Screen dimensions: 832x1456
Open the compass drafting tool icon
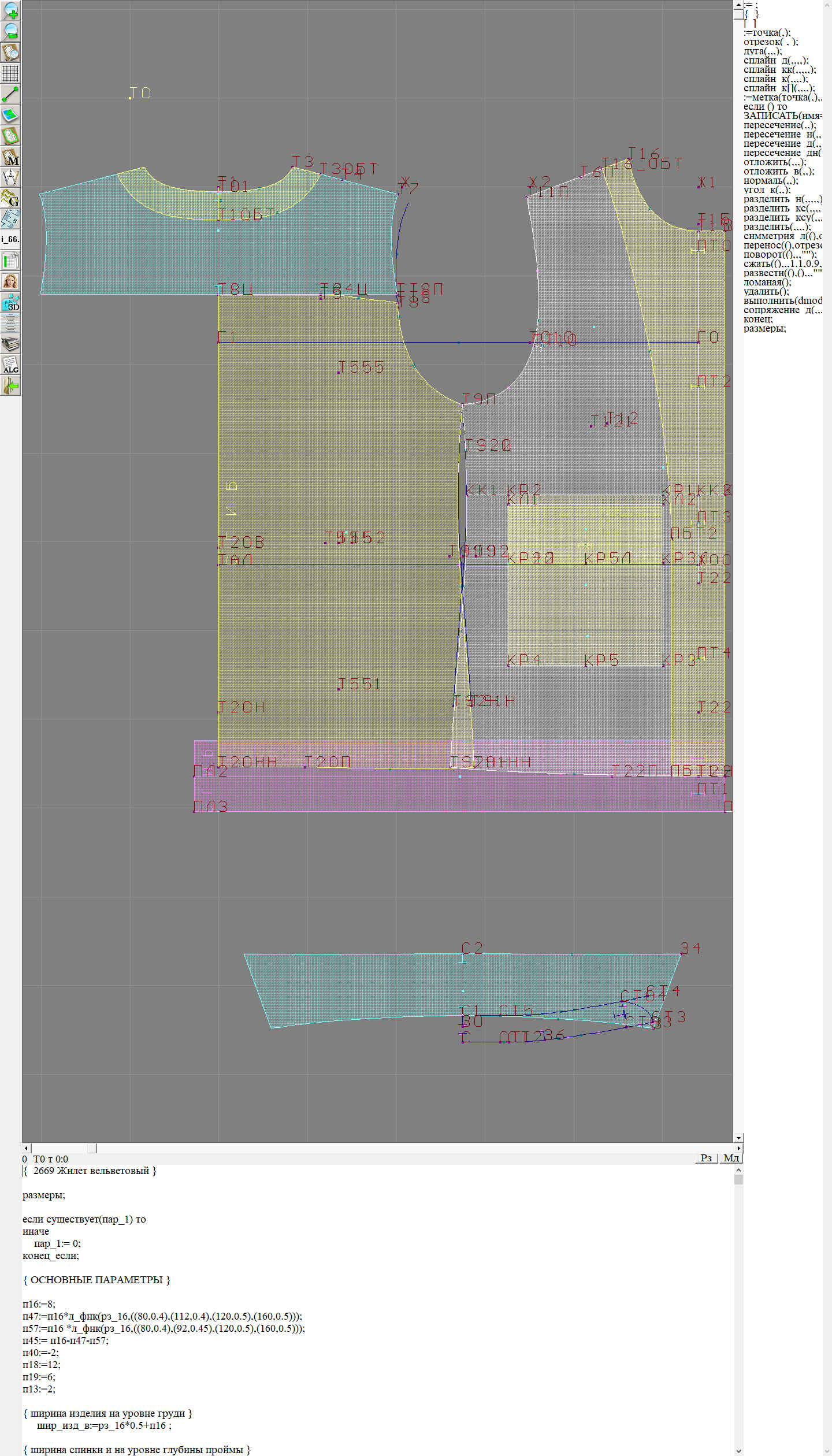coord(10,177)
